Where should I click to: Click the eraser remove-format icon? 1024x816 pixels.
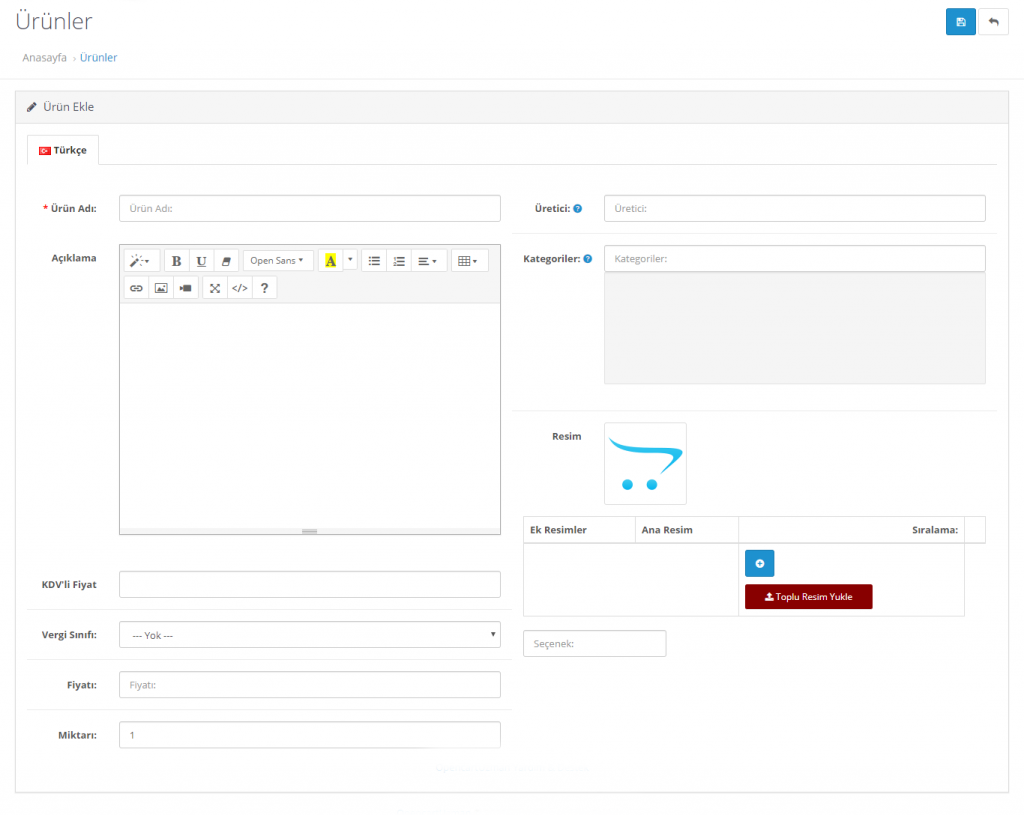(x=226, y=261)
